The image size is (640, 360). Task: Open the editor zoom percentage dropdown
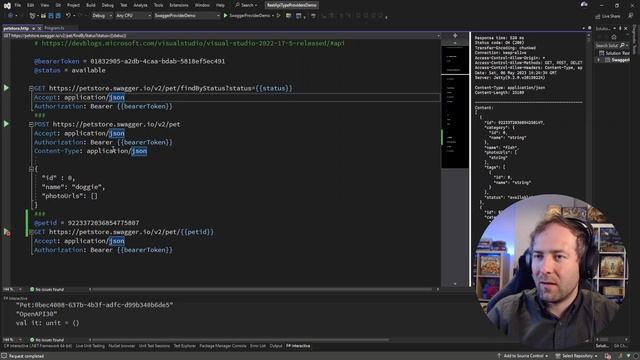coord(12,289)
